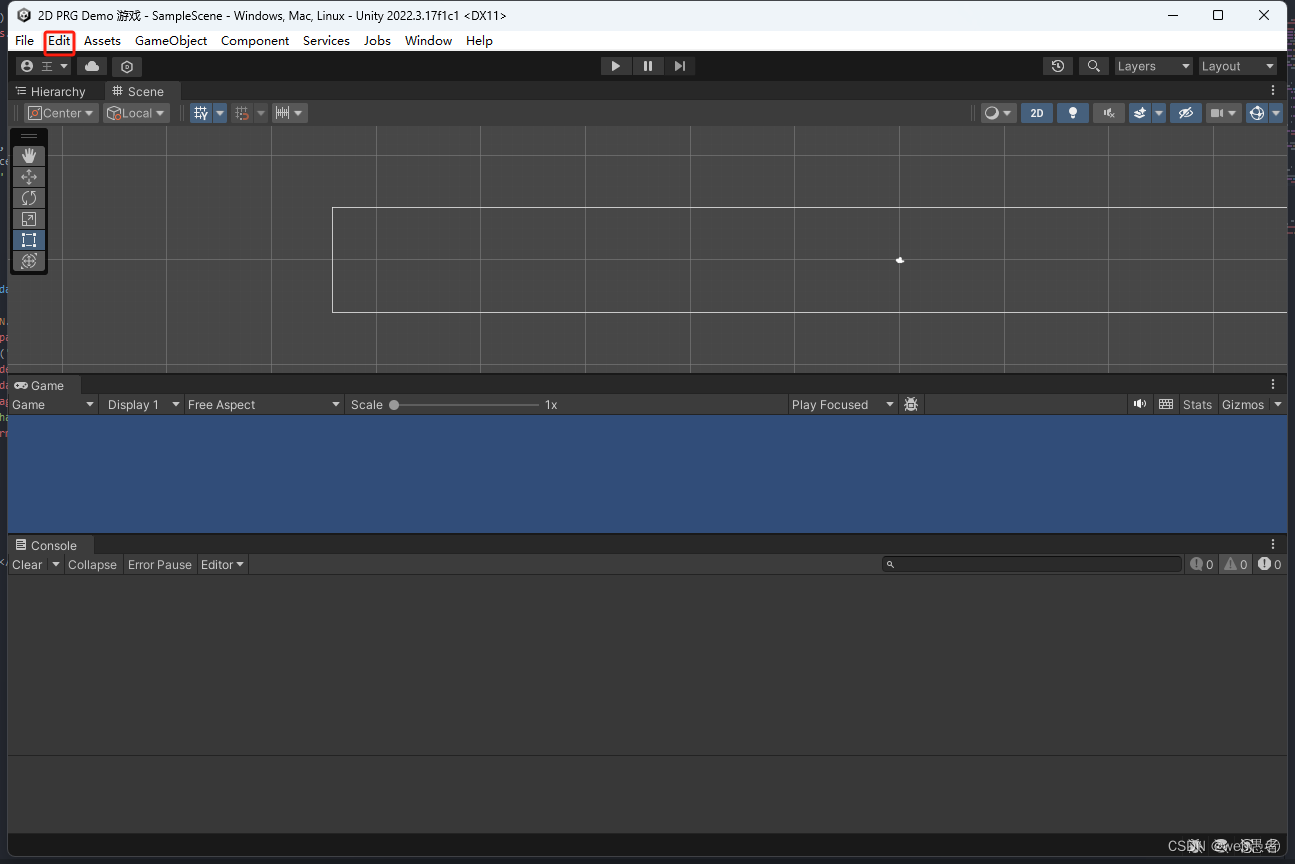
Task: Select the Transform tool
Action: point(29,261)
